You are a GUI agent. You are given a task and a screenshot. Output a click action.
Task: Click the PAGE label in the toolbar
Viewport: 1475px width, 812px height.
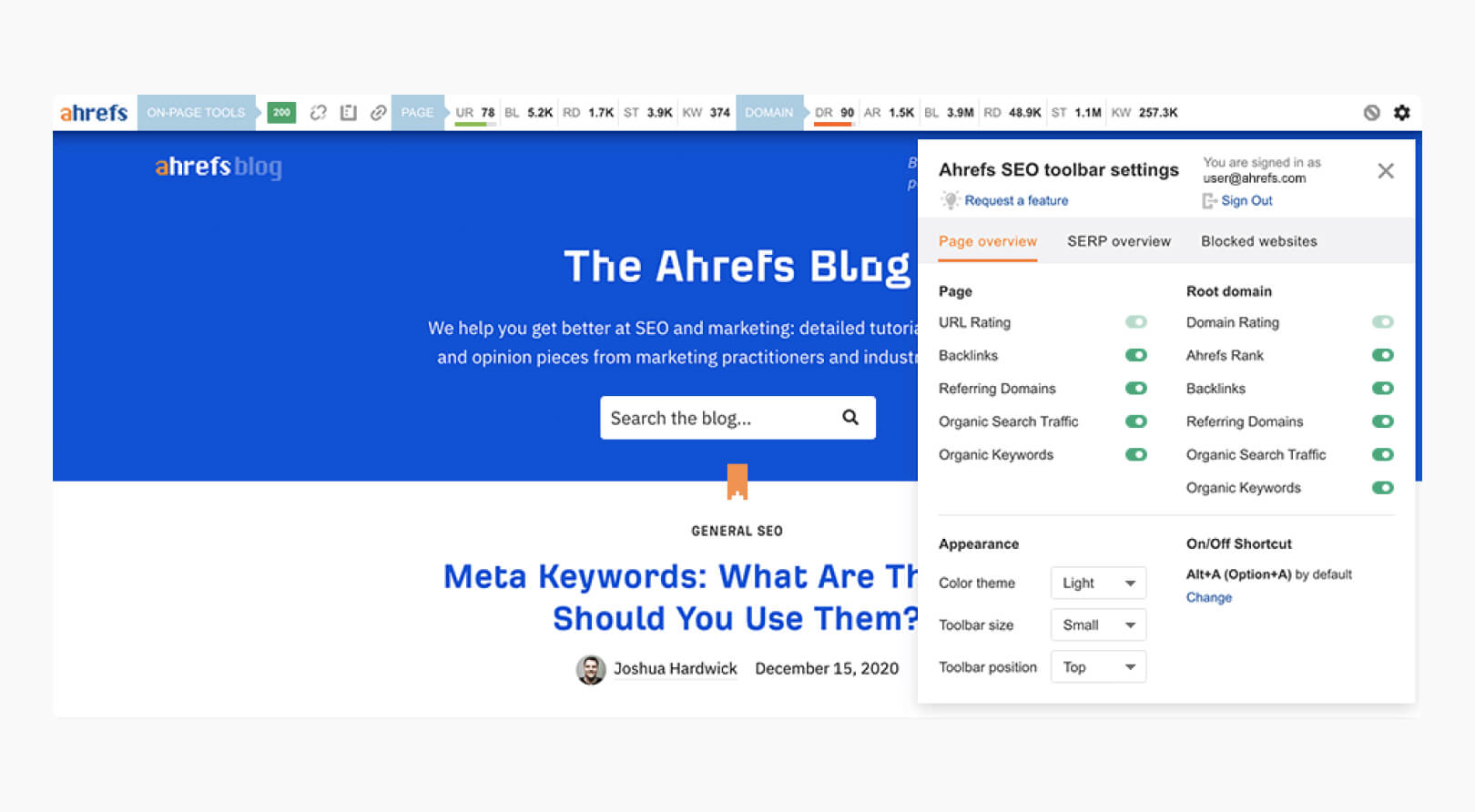pyautogui.click(x=417, y=113)
